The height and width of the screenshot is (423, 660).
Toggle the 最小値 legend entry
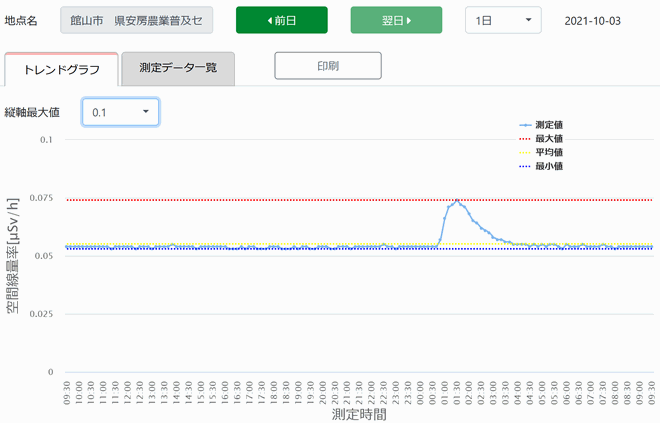click(x=541, y=166)
